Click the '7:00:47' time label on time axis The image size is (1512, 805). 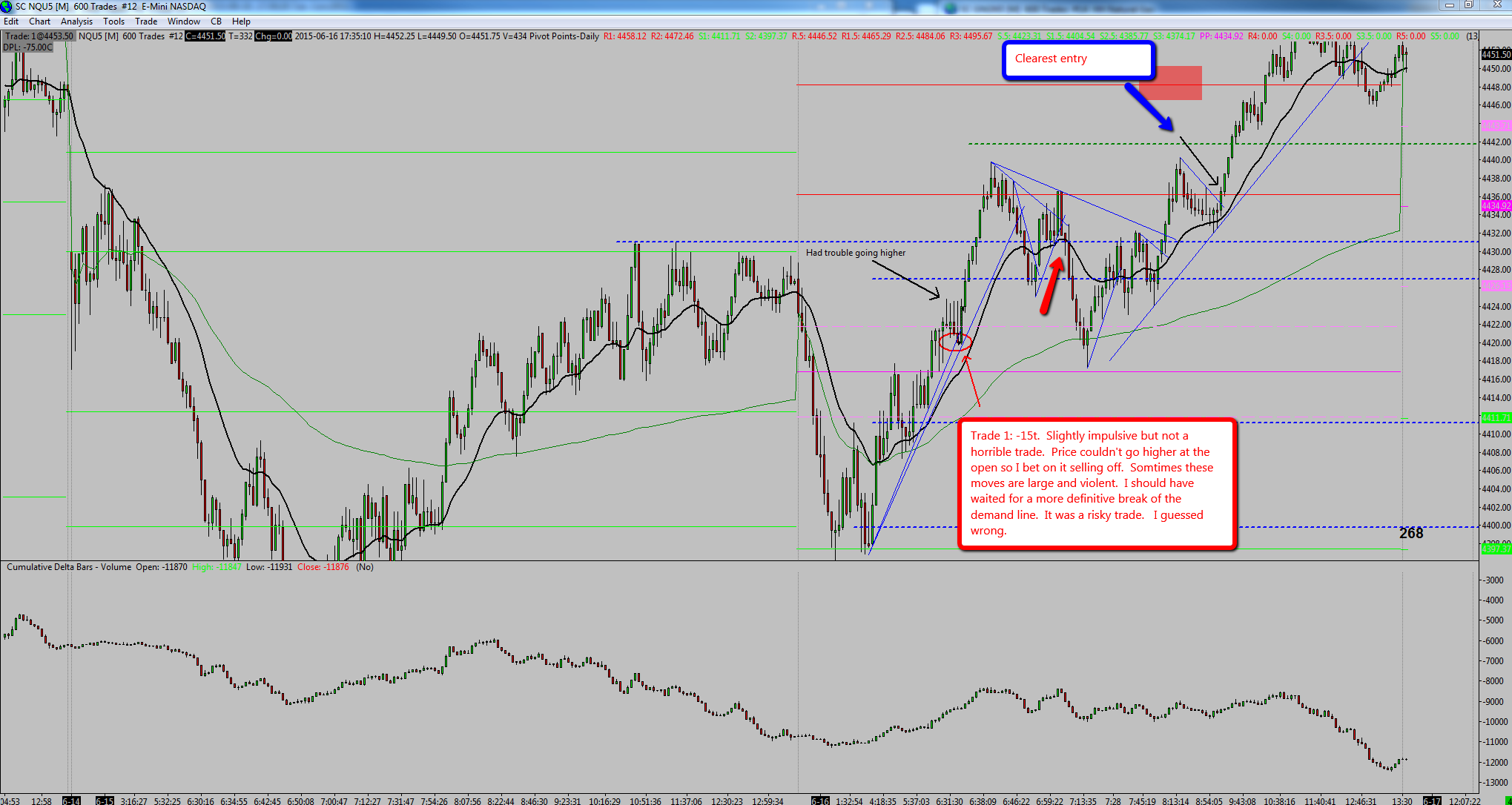point(333,801)
